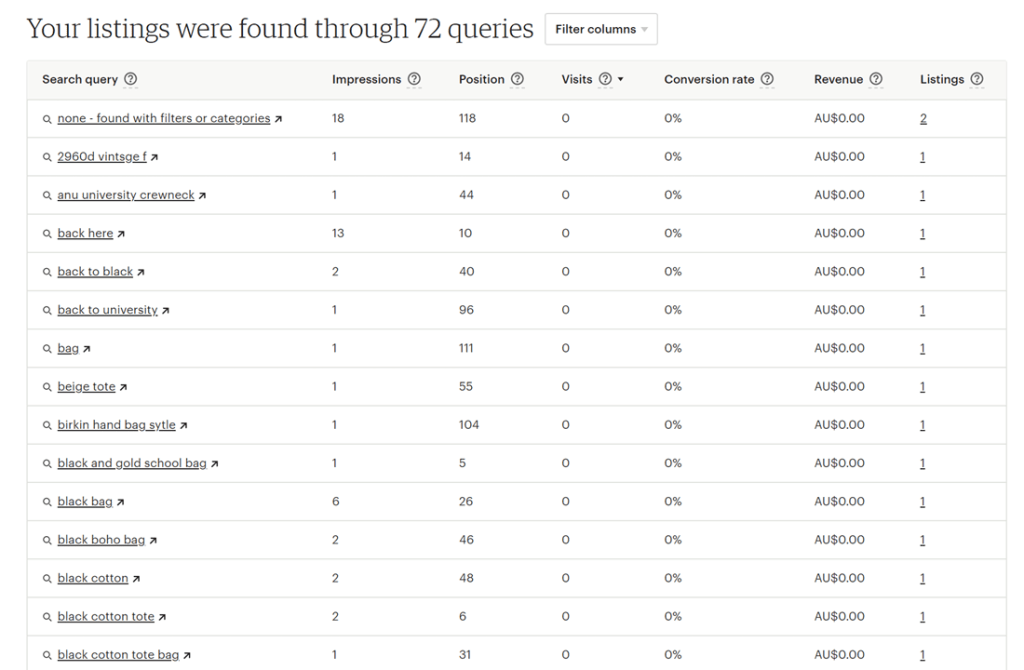Image resolution: width=1024 pixels, height=670 pixels.
Task: Open 'black and gold school bag' query
Action: 132,464
